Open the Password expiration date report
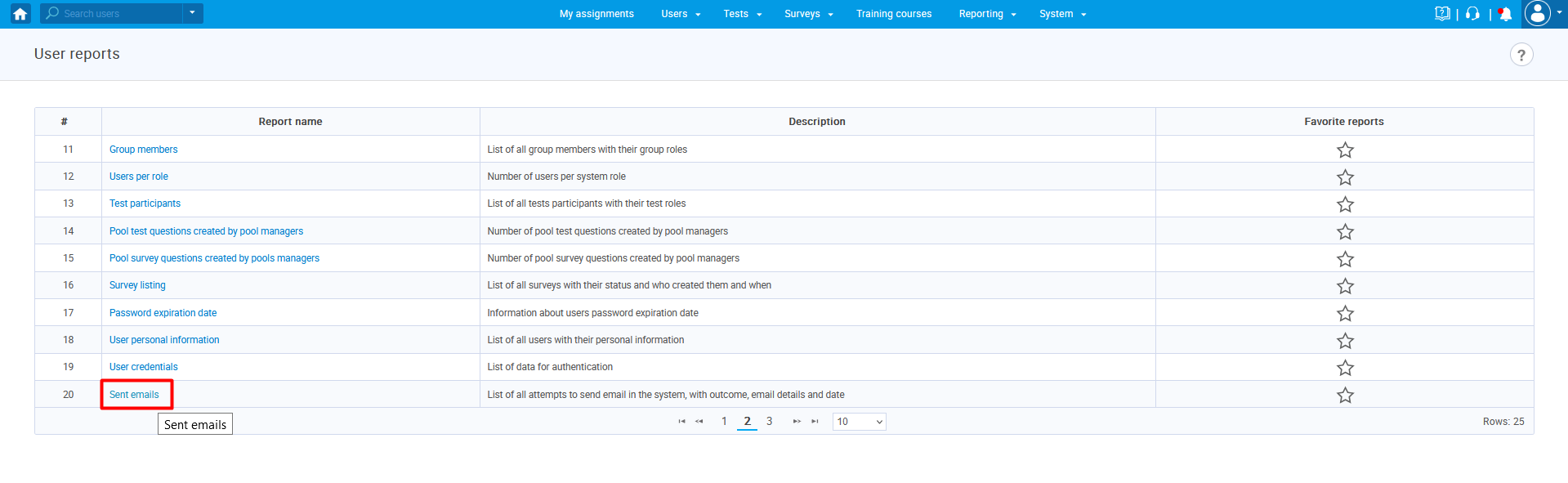The height and width of the screenshot is (483, 1568). pyautogui.click(x=163, y=313)
